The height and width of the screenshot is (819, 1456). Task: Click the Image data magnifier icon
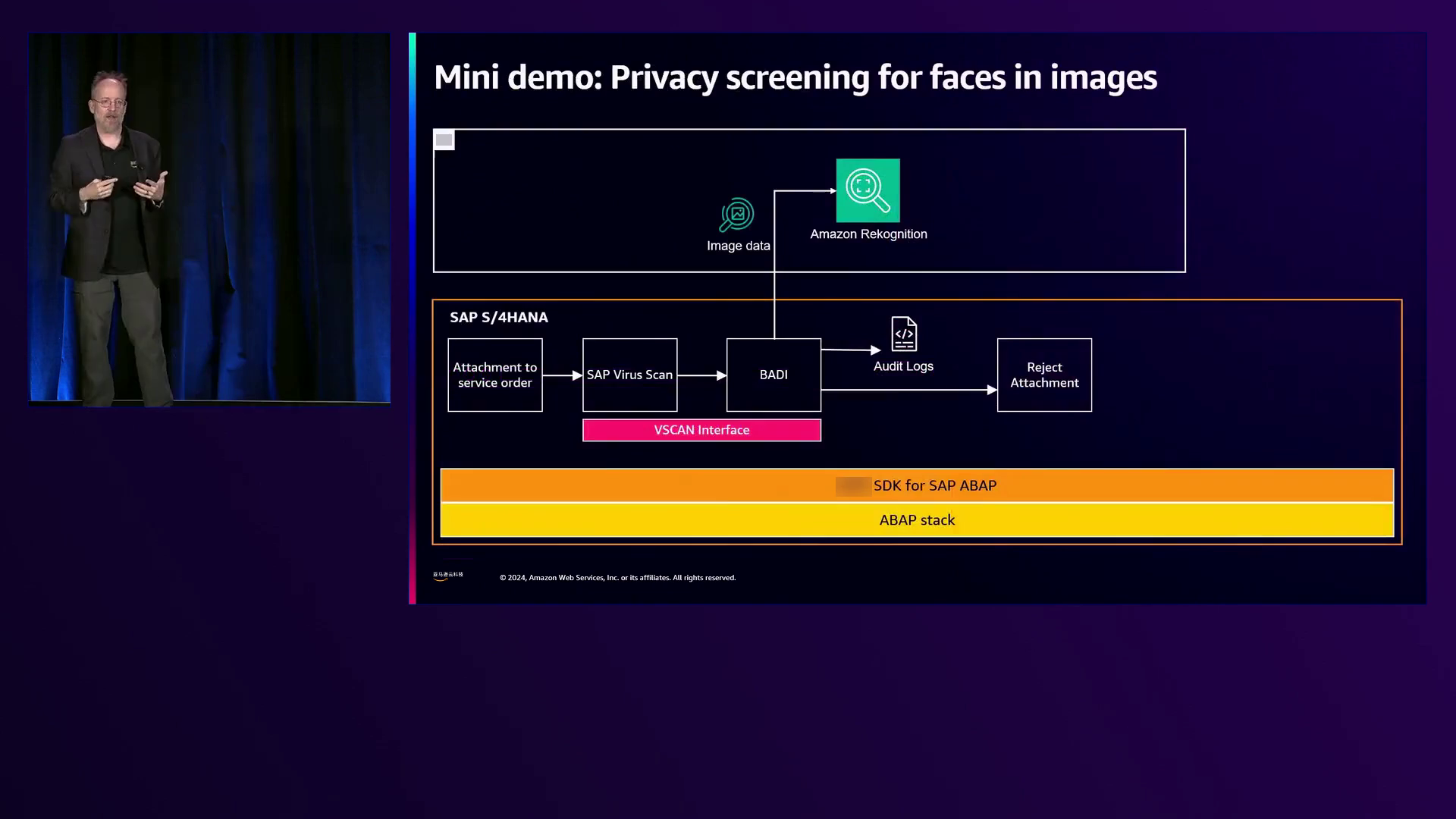click(x=736, y=215)
